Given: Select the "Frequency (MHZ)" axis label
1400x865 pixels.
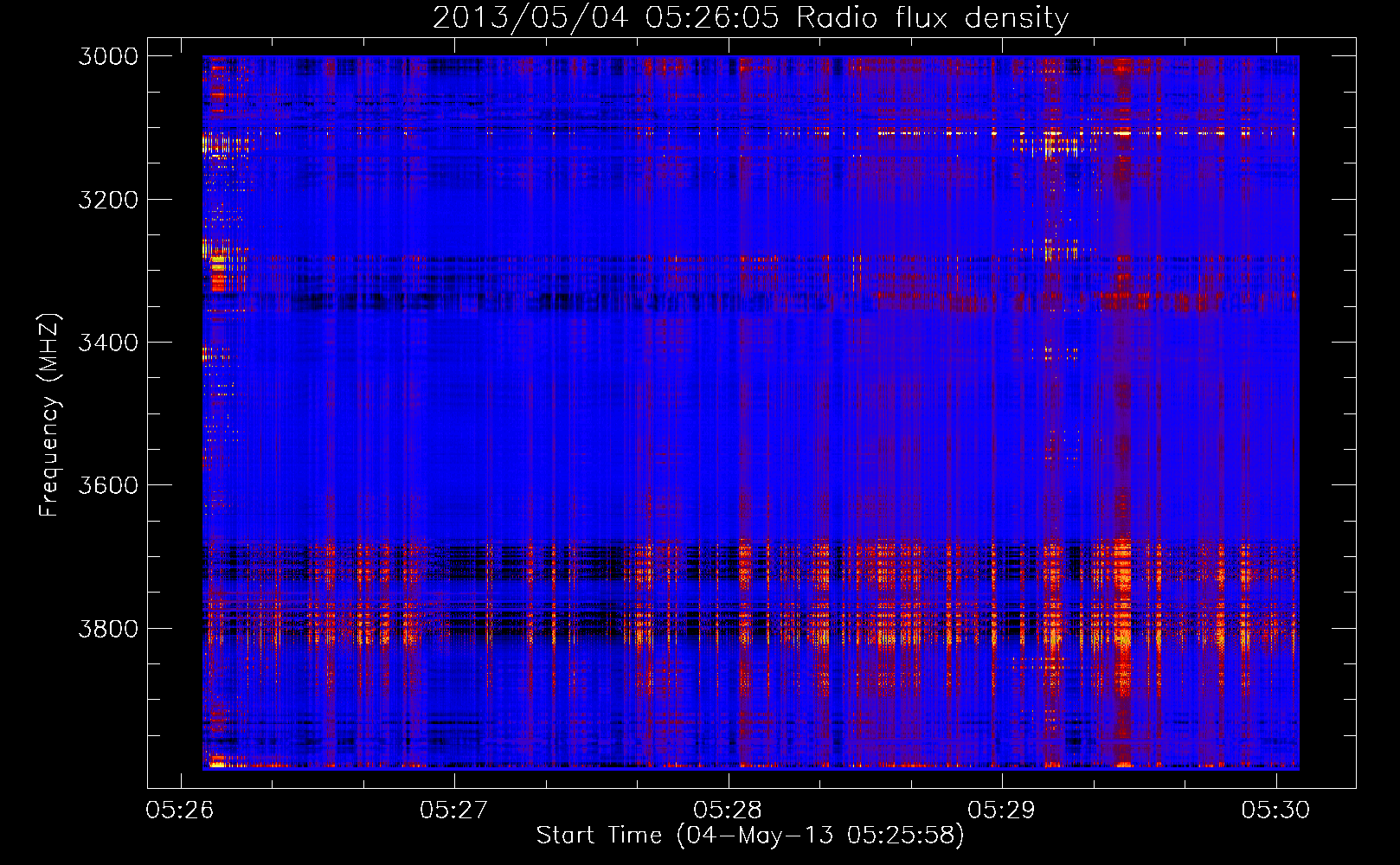Looking at the screenshot, I should tap(49, 415).
